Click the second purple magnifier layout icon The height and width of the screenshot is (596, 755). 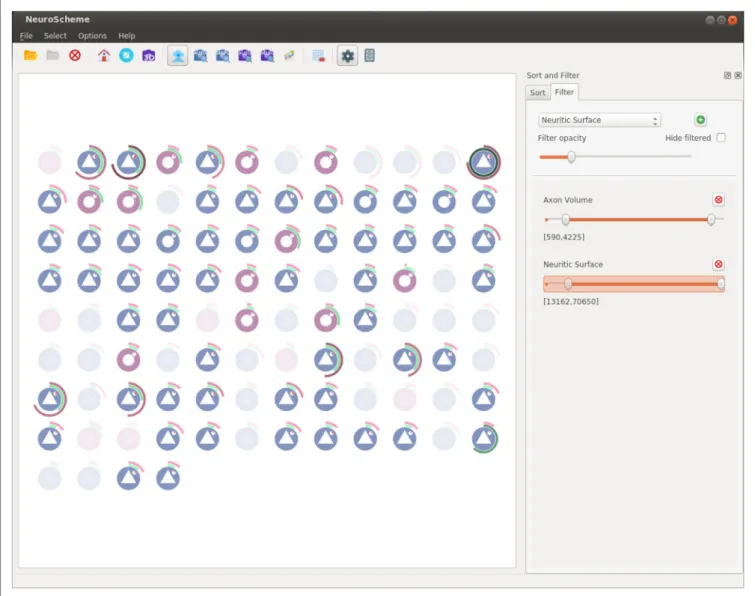267,56
